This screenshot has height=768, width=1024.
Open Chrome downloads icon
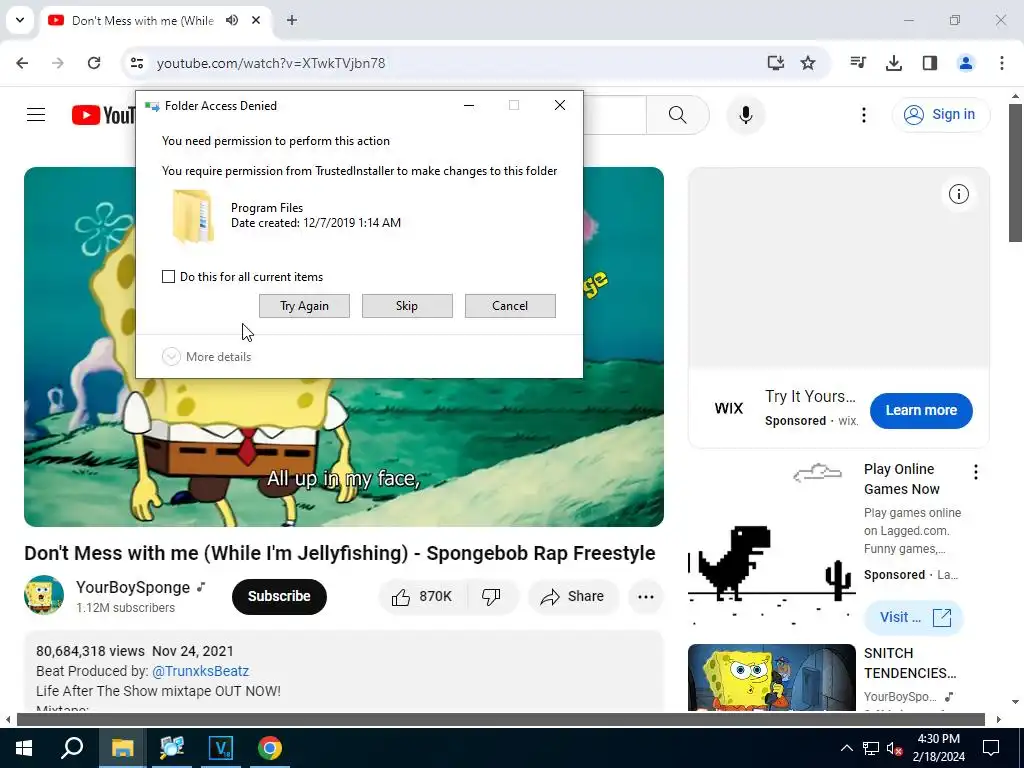[x=894, y=63]
